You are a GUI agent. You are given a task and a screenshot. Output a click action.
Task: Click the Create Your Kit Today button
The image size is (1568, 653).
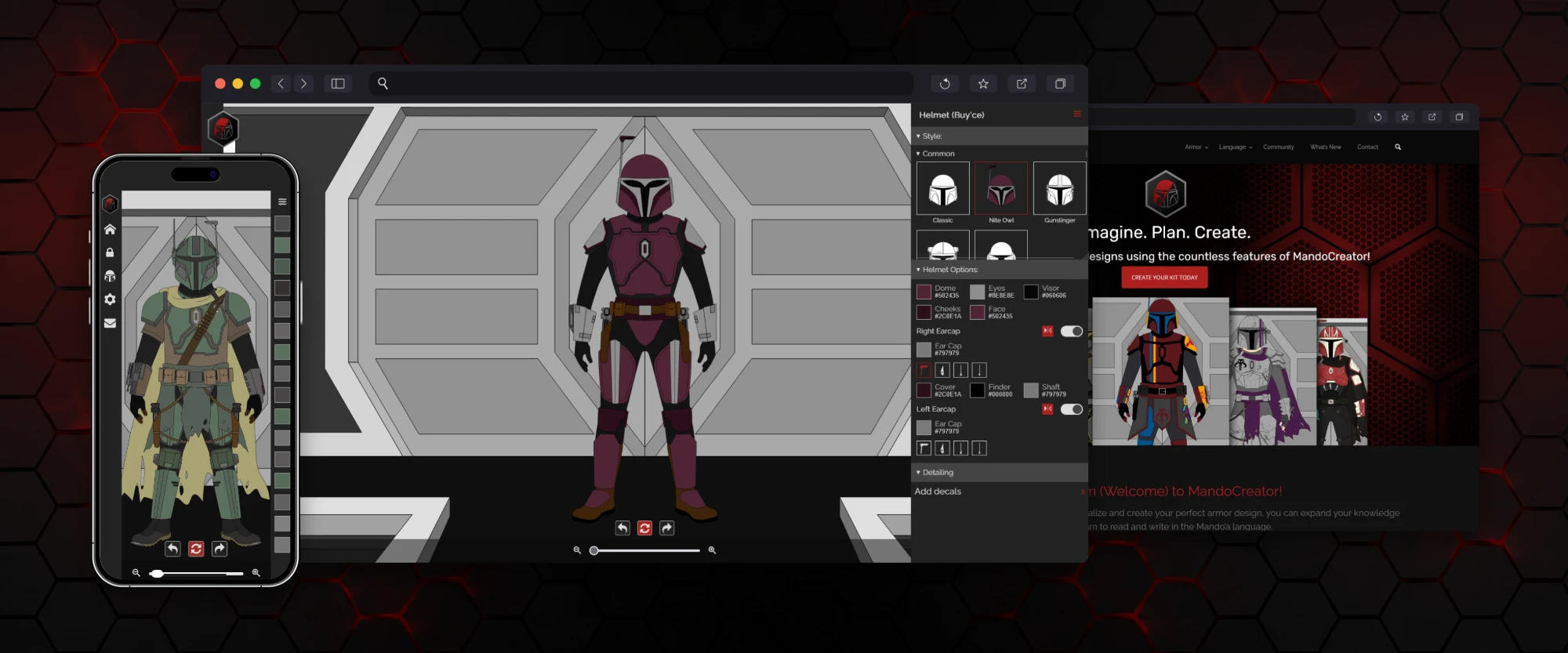[1164, 278]
